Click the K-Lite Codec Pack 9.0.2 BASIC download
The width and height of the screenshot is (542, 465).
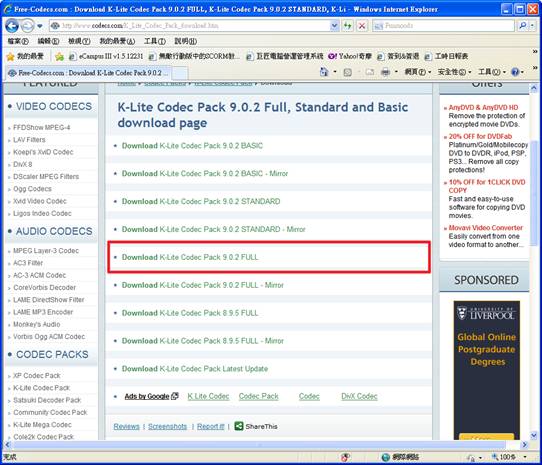coord(192,146)
